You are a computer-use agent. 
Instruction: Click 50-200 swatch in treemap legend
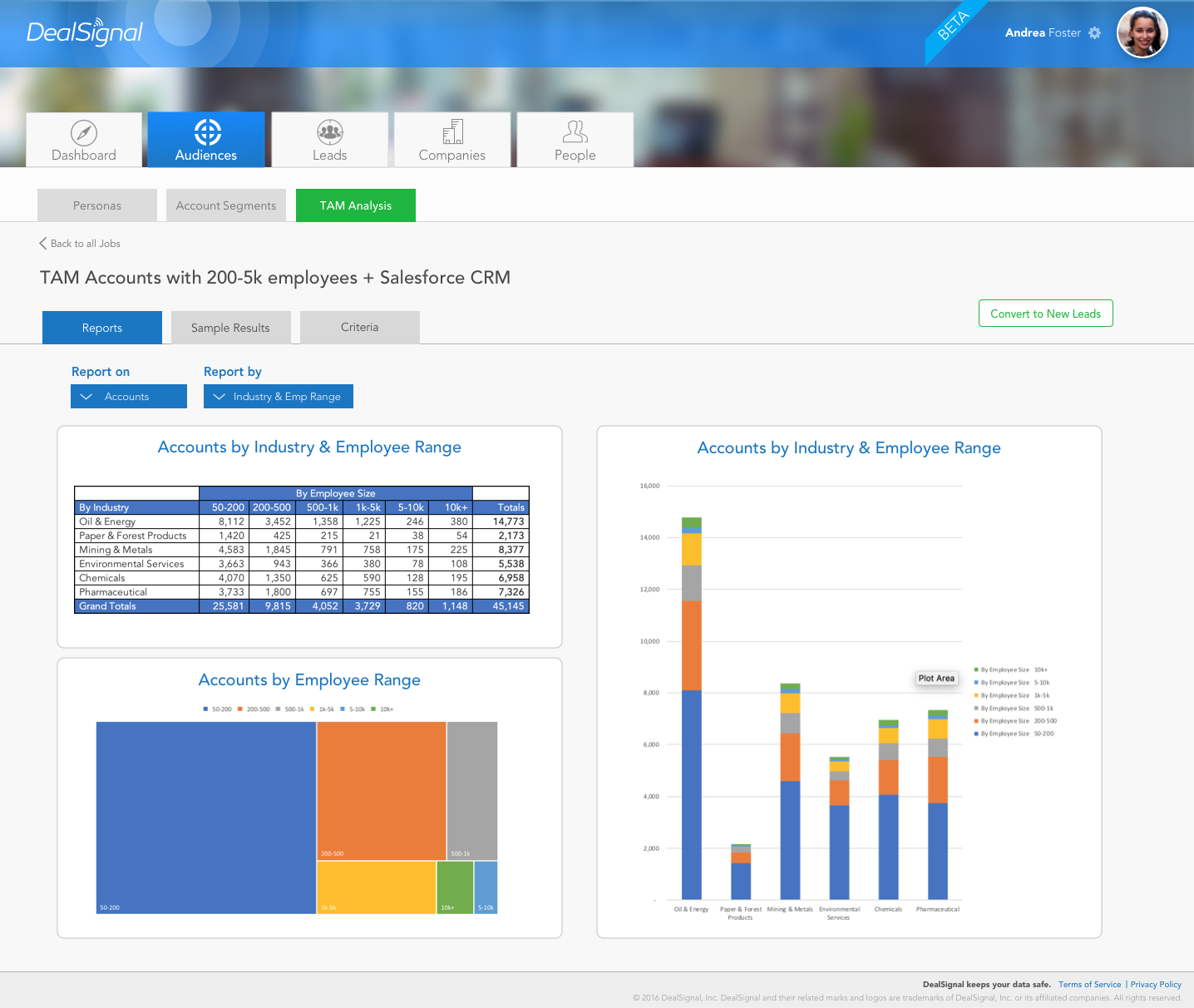(x=205, y=709)
